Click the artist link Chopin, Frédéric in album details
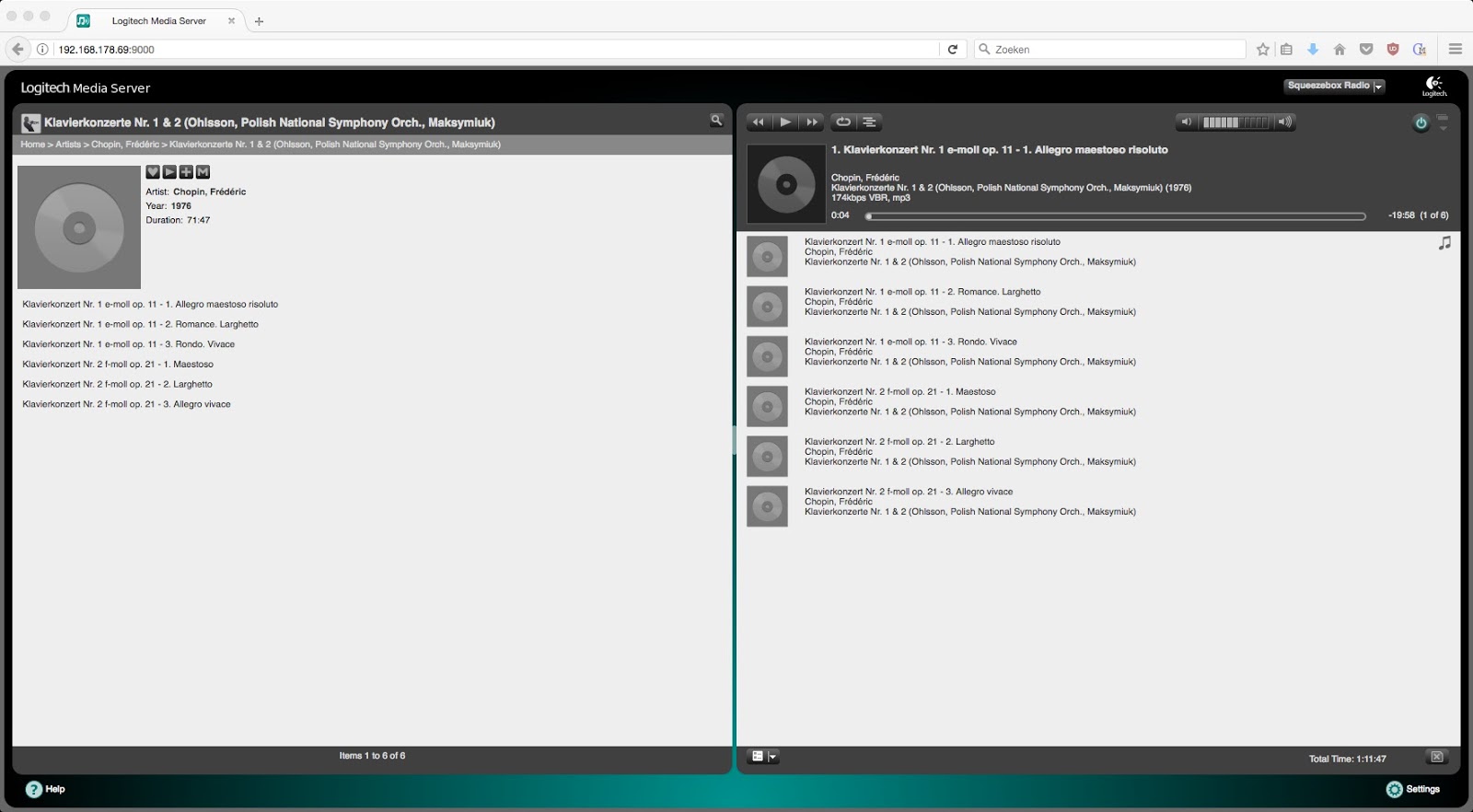Screen dimensions: 1473x812 pyautogui.click(x=210, y=191)
